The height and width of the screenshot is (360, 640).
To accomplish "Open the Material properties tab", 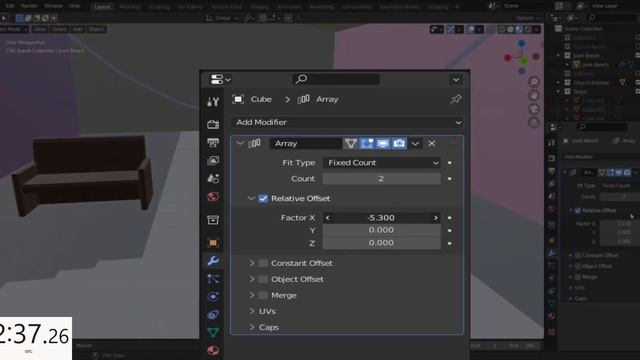I will coord(213,350).
